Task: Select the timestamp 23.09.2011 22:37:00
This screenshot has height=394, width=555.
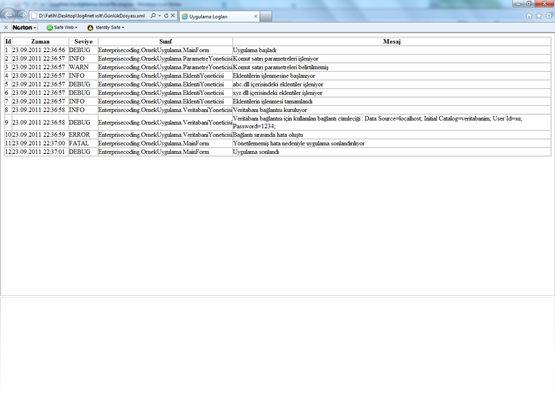Action: pos(39,143)
